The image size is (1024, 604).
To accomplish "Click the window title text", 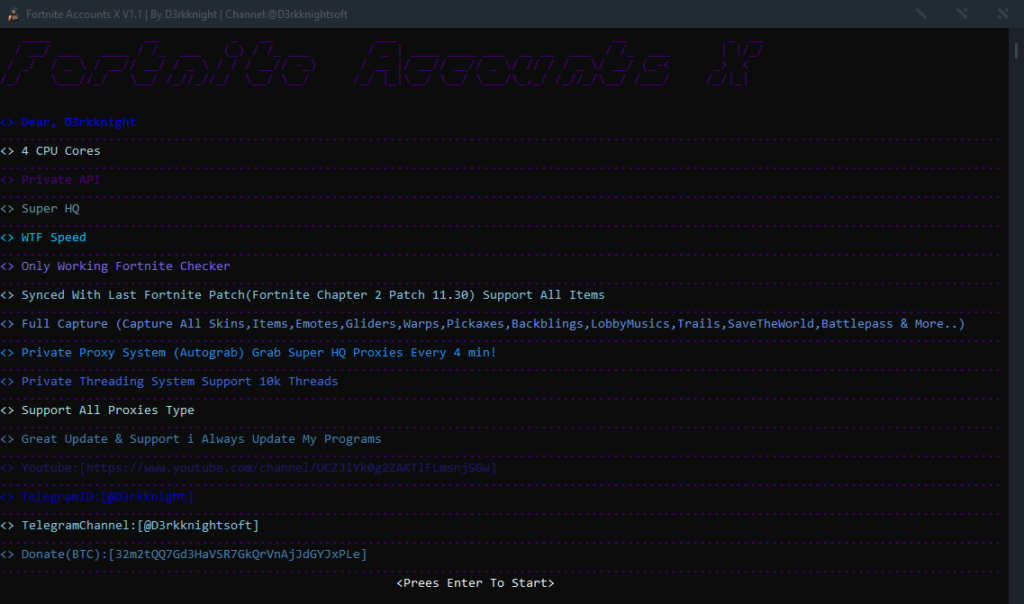I will [x=187, y=14].
